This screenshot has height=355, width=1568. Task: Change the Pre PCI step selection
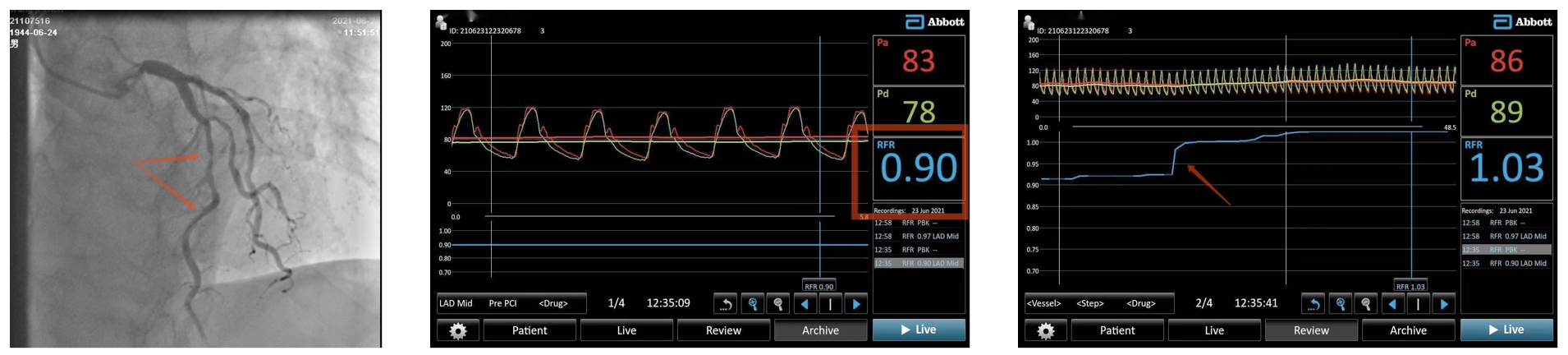click(502, 303)
